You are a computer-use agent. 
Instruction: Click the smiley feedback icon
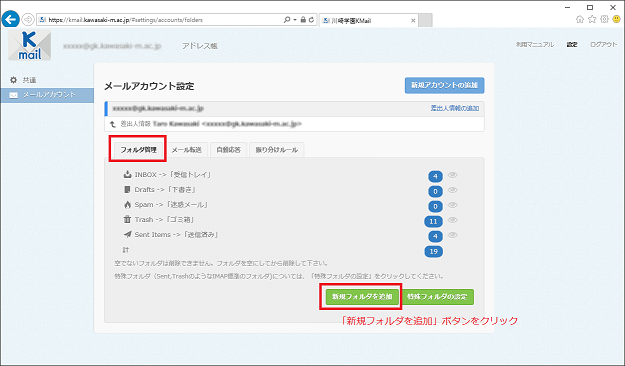tap(617, 19)
